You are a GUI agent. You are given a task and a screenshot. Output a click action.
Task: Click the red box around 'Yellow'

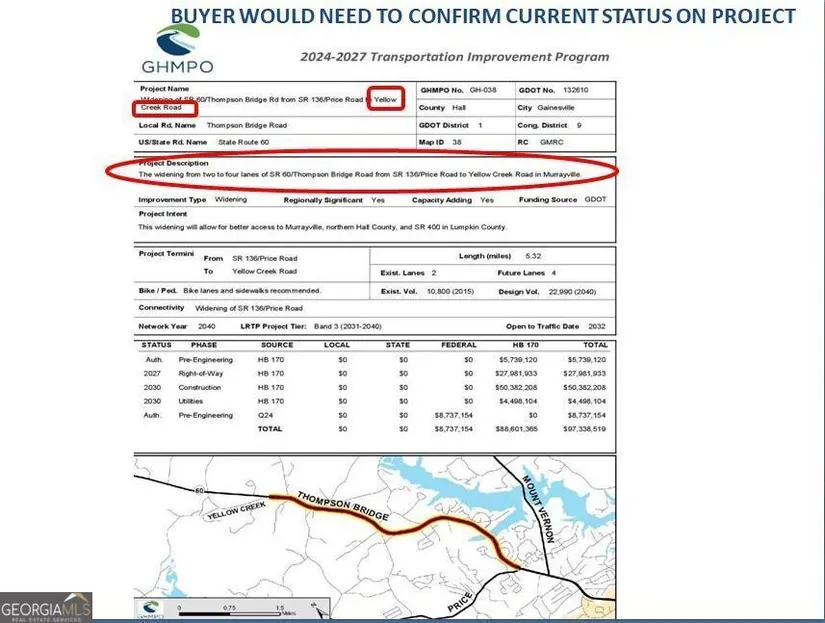(386, 100)
